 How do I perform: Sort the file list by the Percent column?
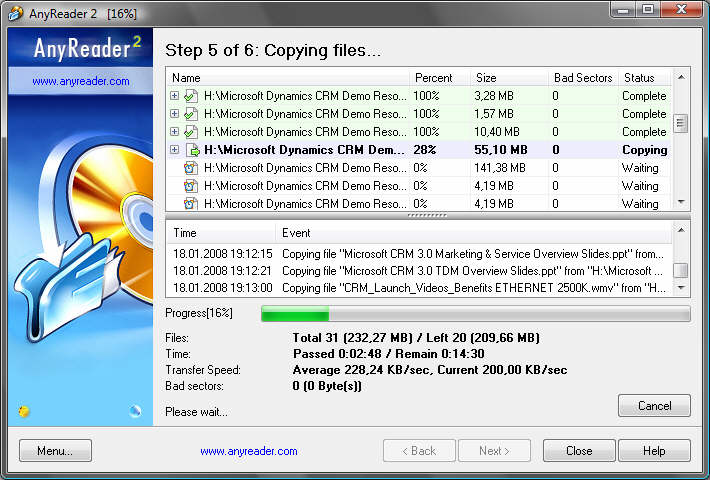[x=438, y=77]
